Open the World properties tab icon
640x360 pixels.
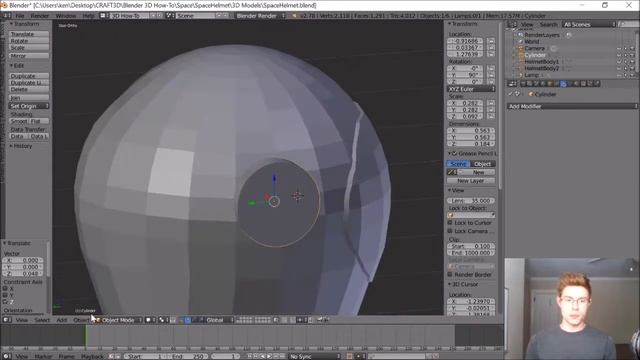tap(543, 84)
